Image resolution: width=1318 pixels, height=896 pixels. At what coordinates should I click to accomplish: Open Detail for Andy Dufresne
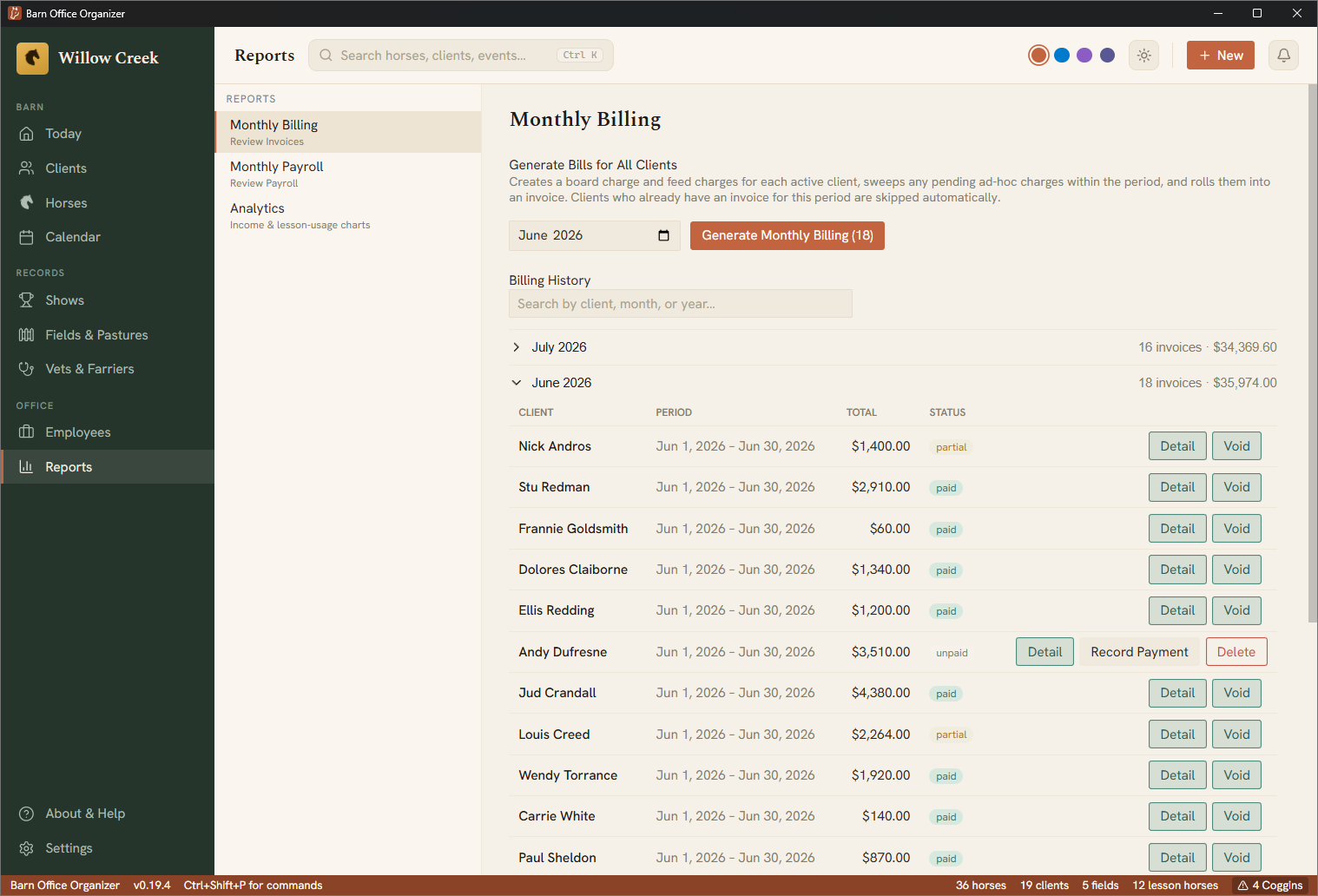pos(1045,652)
